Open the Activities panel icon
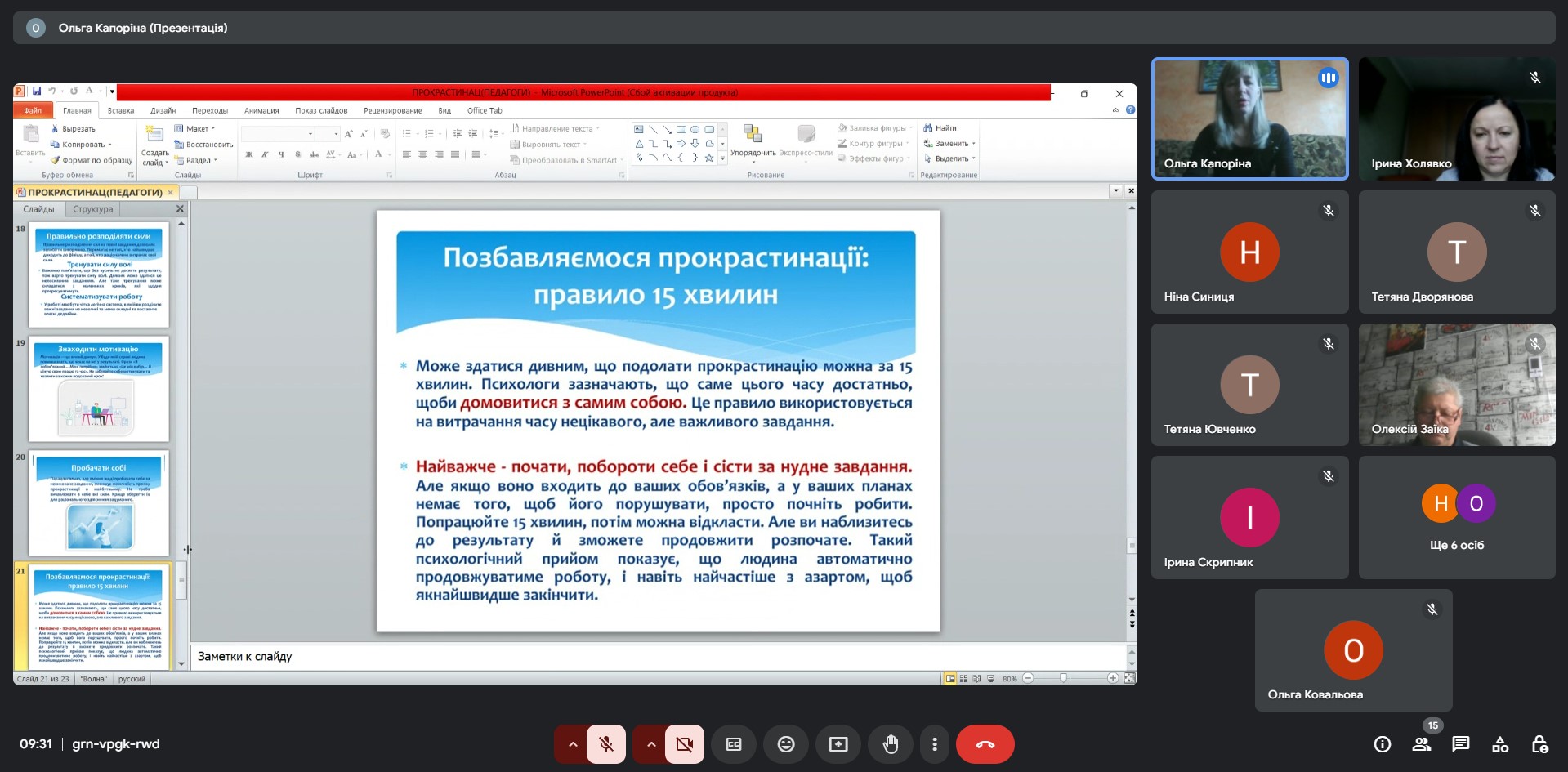This screenshot has width=1568, height=772. [1499, 744]
